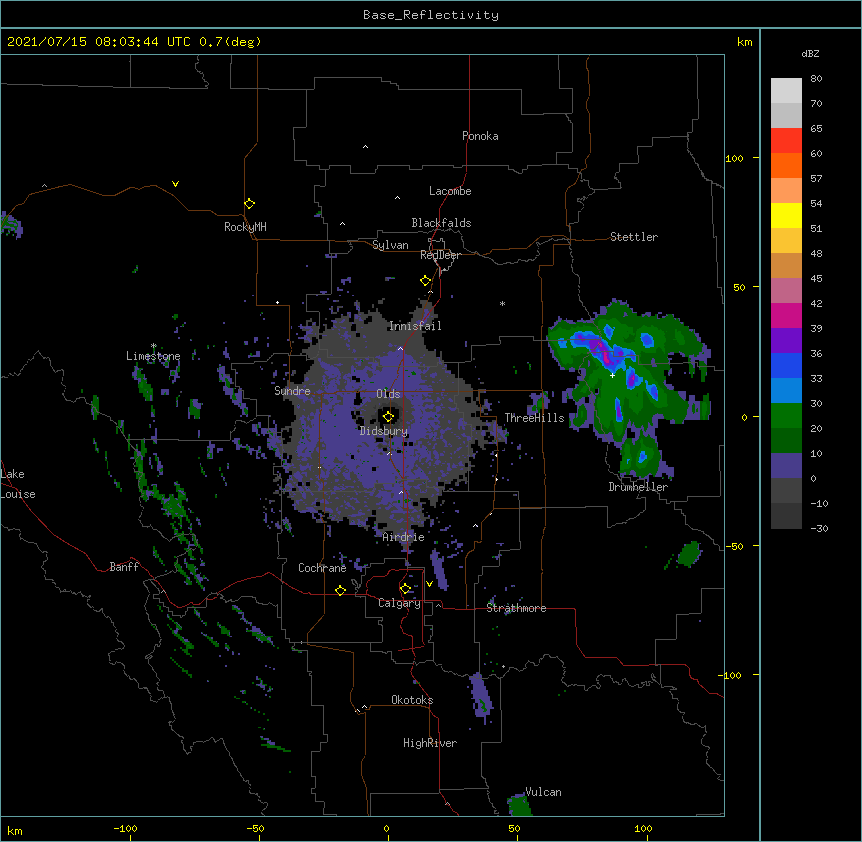This screenshot has height=842, width=862.
Task: Pick the red 60-65 dBZ legend swatch
Action: point(786,141)
